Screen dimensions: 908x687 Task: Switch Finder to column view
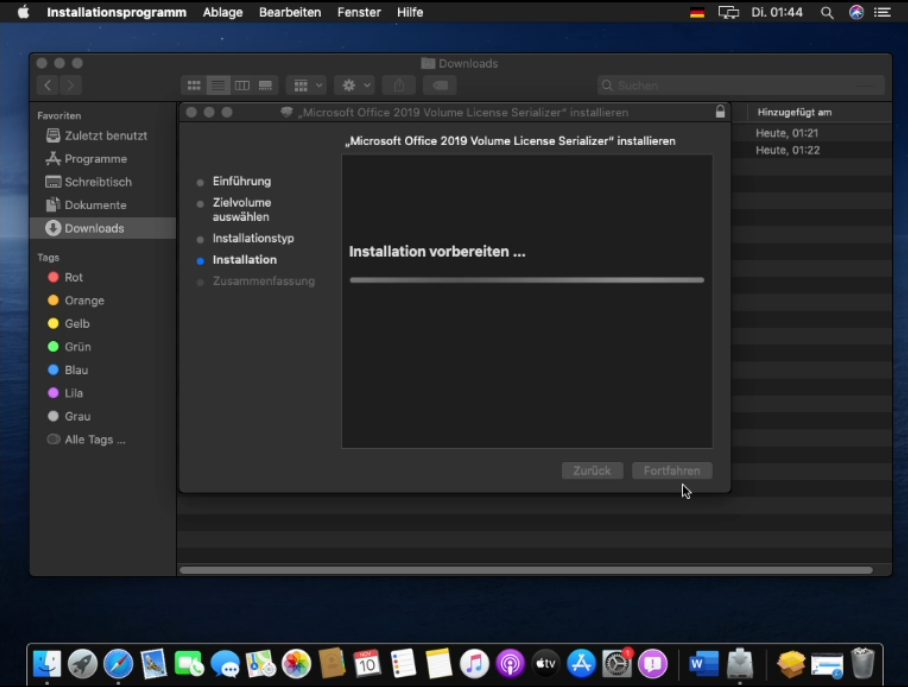click(242, 86)
